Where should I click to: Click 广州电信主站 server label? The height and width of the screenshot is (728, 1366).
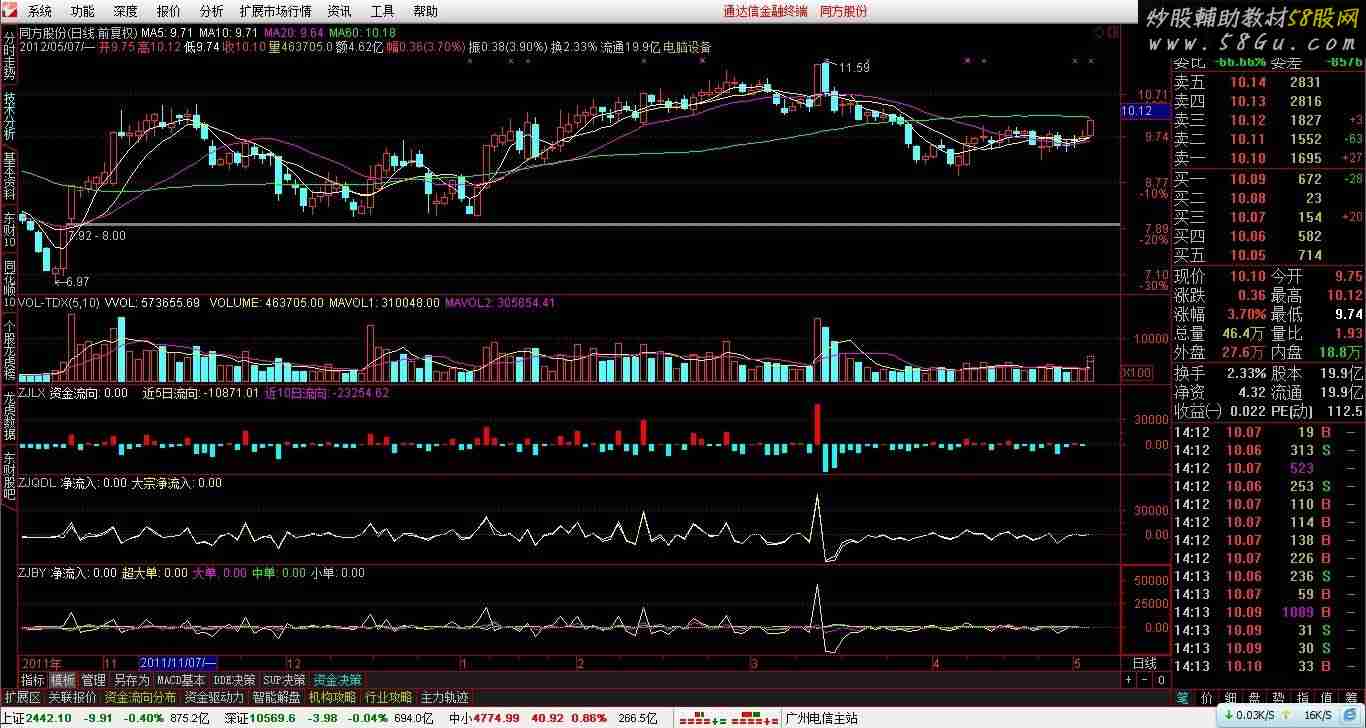tap(823, 718)
